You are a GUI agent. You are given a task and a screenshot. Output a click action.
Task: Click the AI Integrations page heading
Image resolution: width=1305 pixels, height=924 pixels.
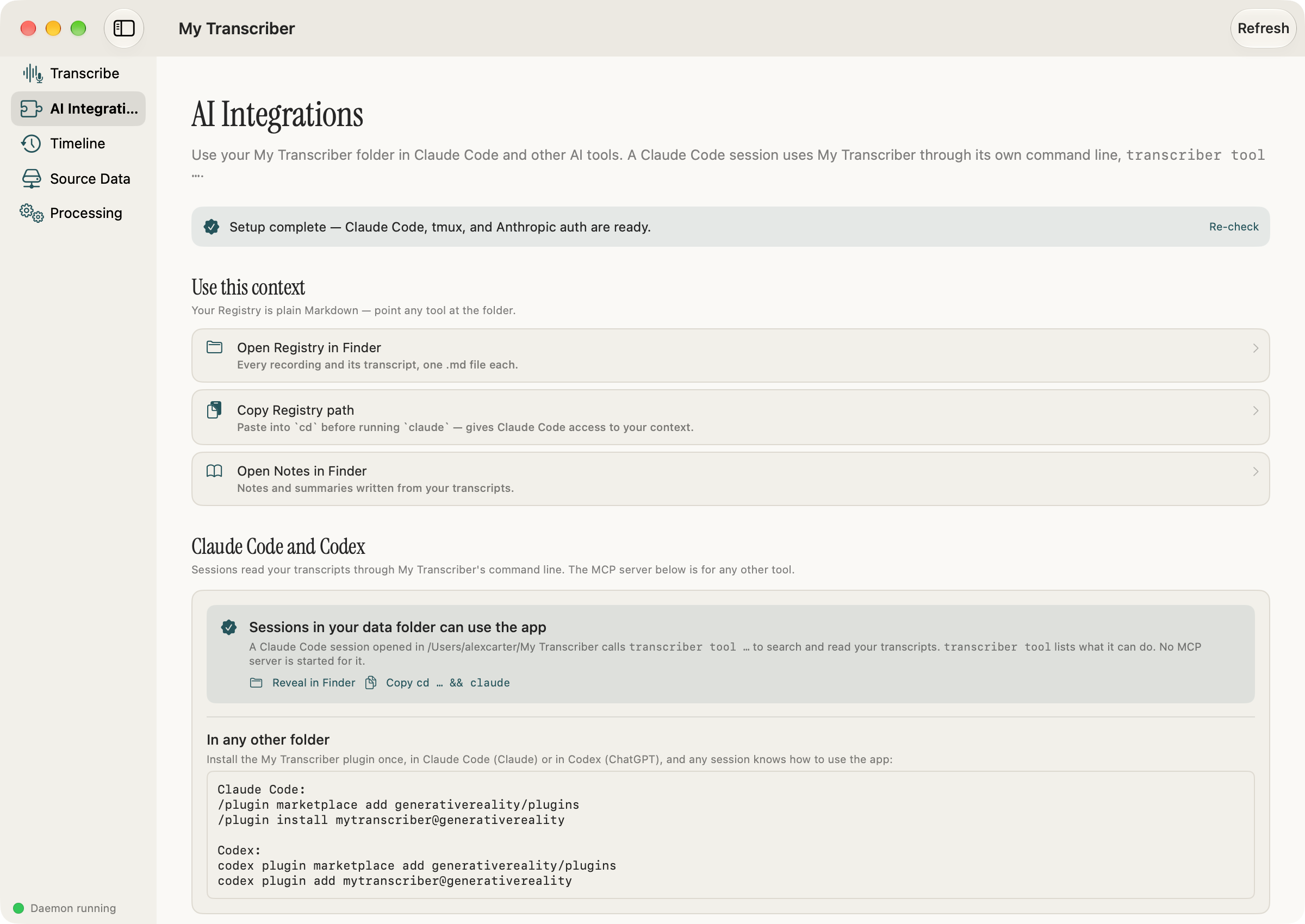click(x=277, y=114)
